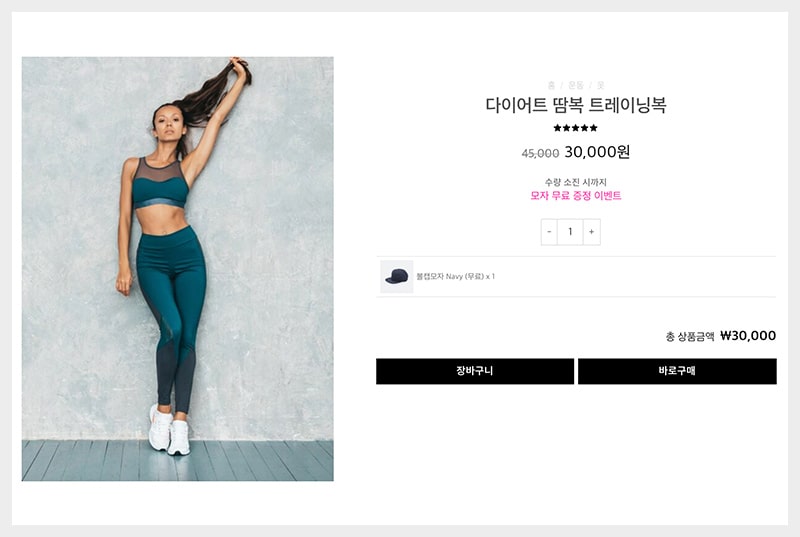Click the 수량 소진 시까지 notice text
This screenshot has height=537, width=800.
(576, 182)
